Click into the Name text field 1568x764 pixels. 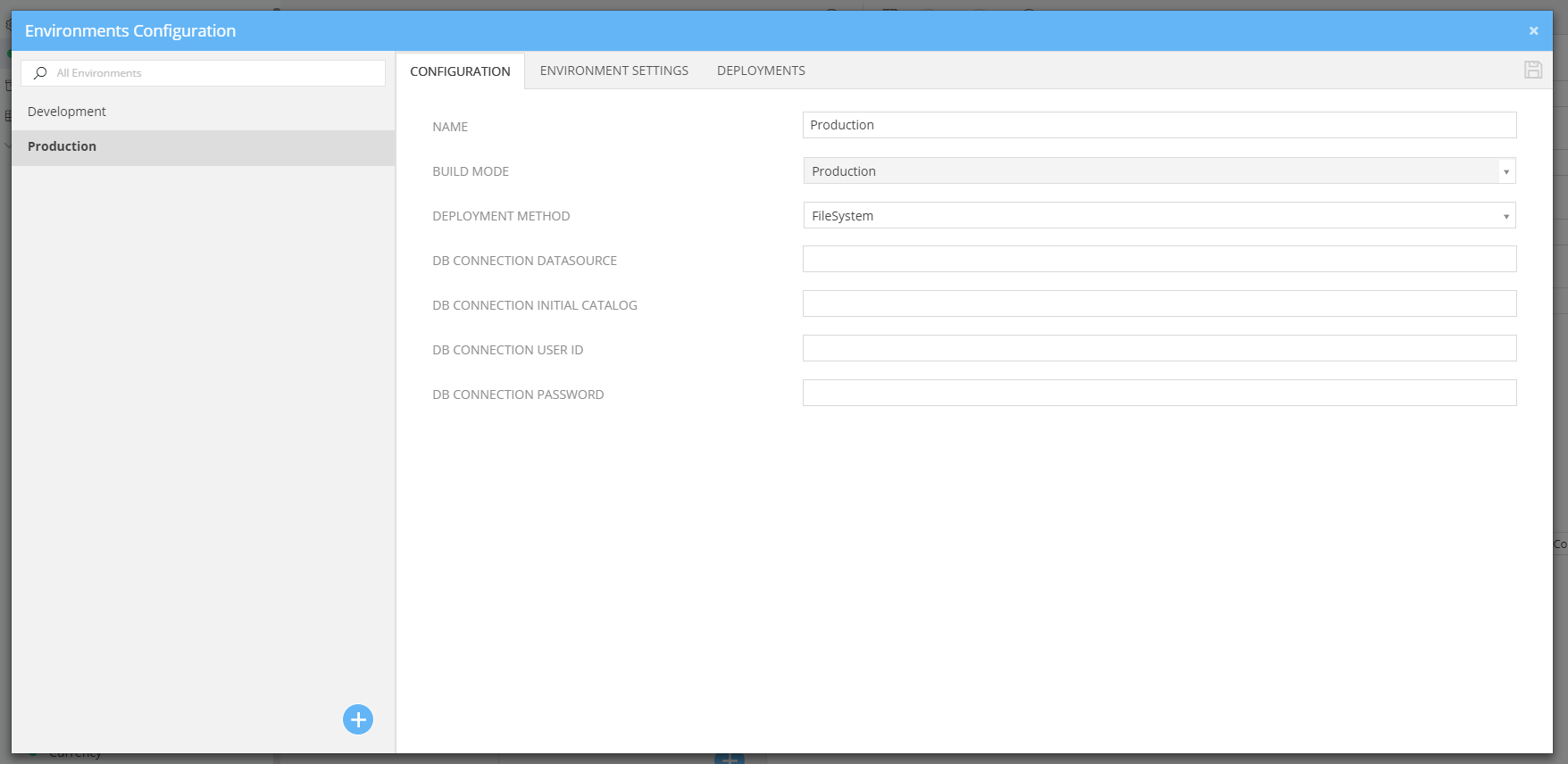[x=1158, y=125]
